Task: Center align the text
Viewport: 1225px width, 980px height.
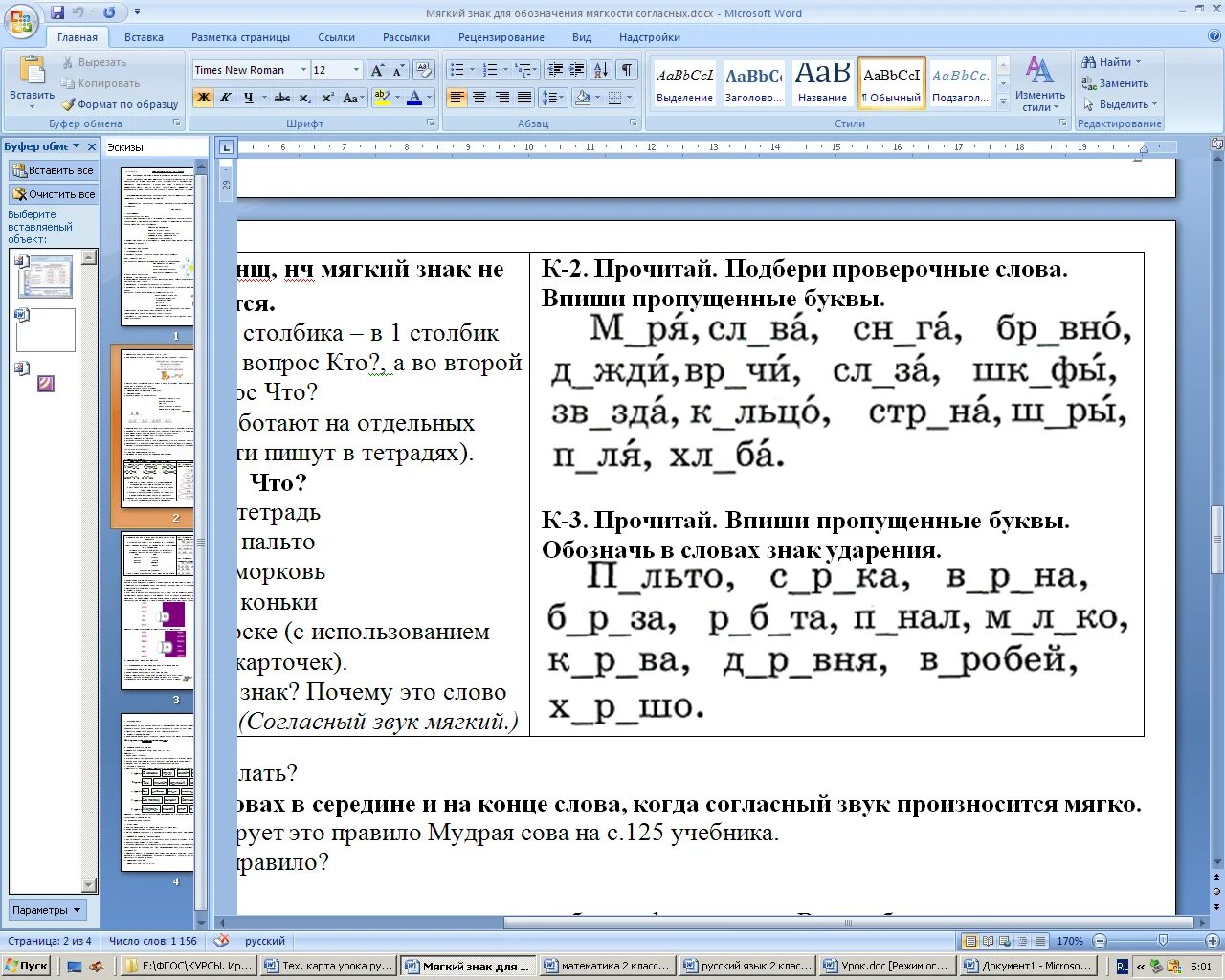Action: tap(479, 98)
